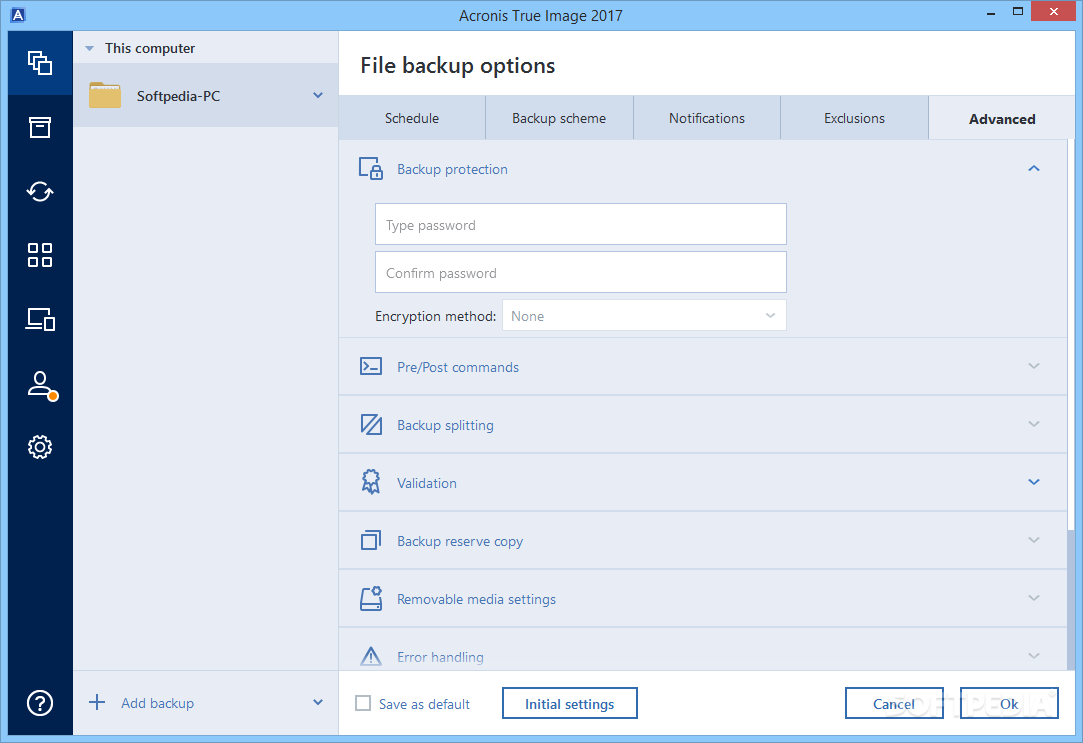Switch to the Backup scheme tab
Viewport: 1083px width, 743px height.
point(559,118)
